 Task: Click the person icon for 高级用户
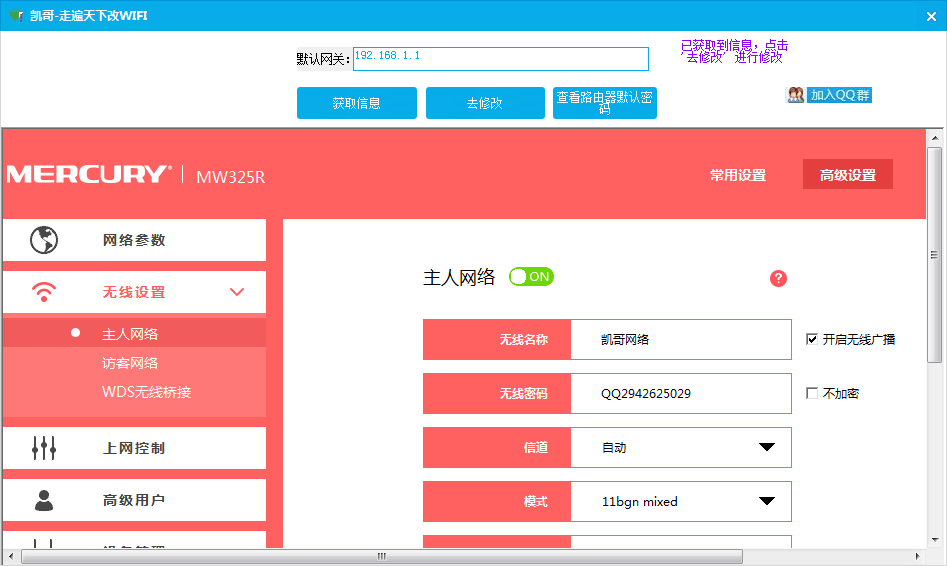pyautogui.click(x=44, y=500)
